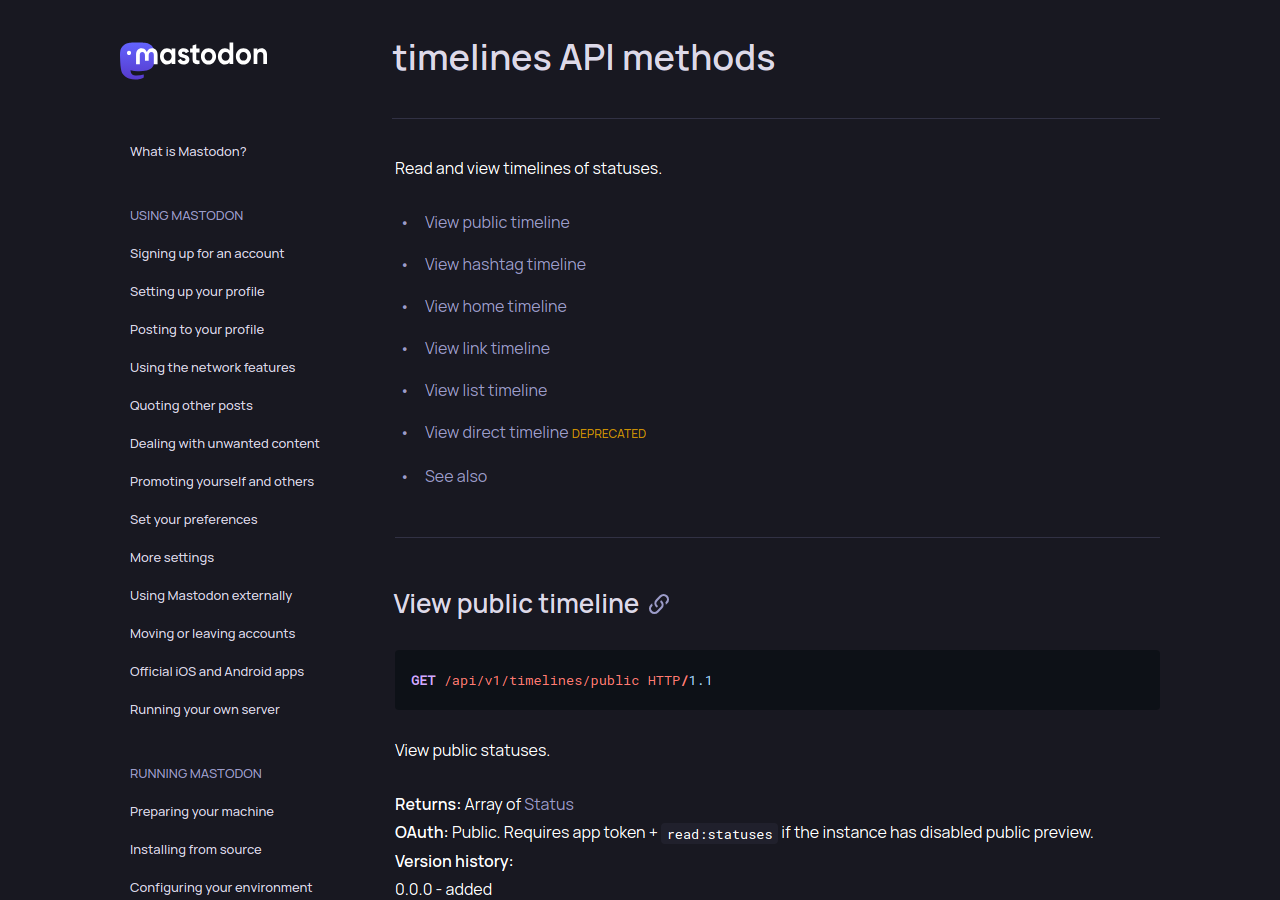Open the What is Mastodon? page
Image resolution: width=1280 pixels, height=900 pixels.
point(188,152)
